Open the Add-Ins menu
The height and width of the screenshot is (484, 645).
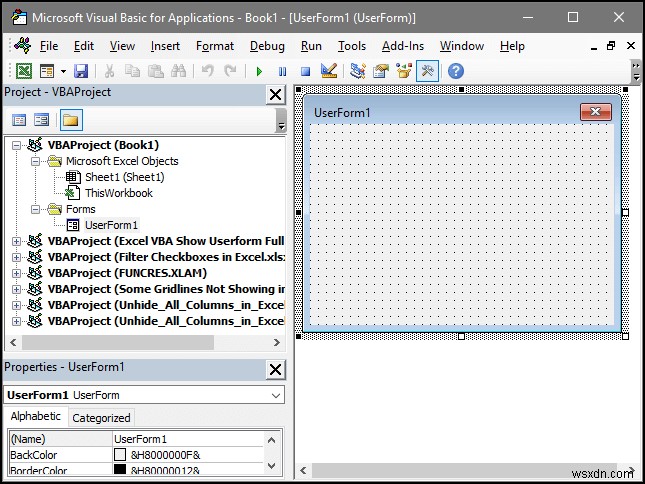pos(403,46)
